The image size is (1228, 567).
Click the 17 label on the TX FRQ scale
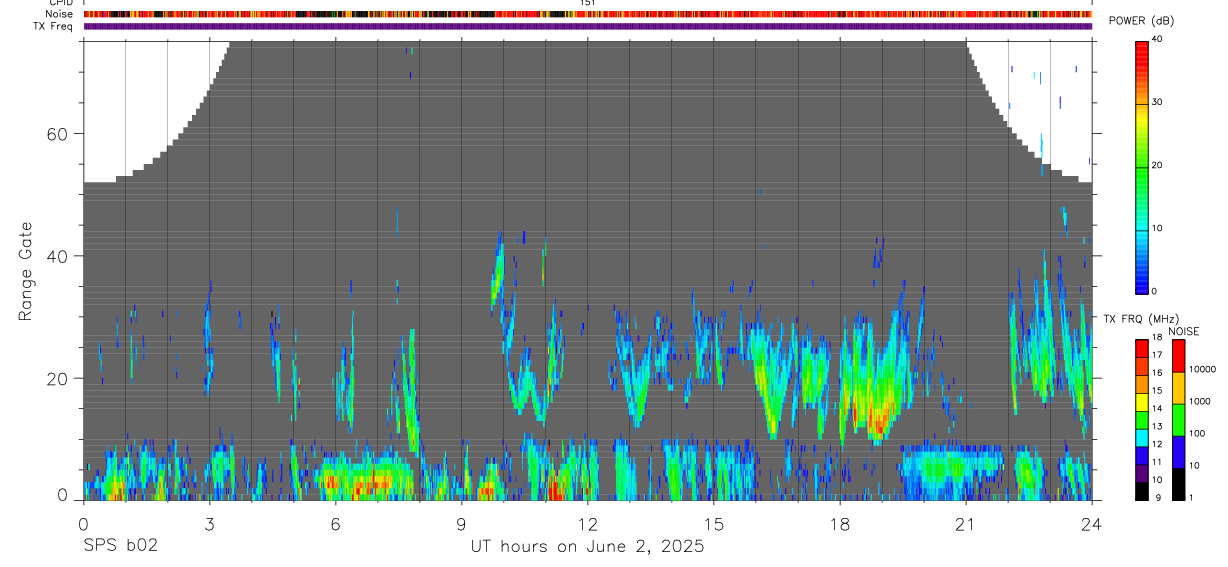tap(1156, 355)
